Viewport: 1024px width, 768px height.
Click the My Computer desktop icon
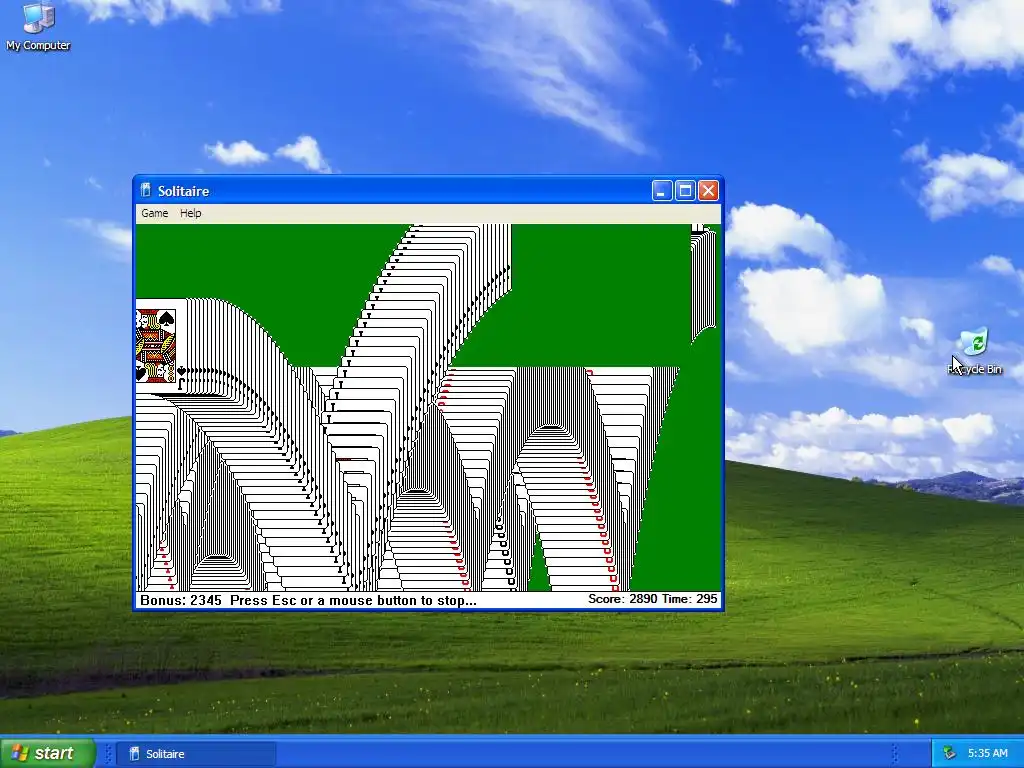coord(38,26)
